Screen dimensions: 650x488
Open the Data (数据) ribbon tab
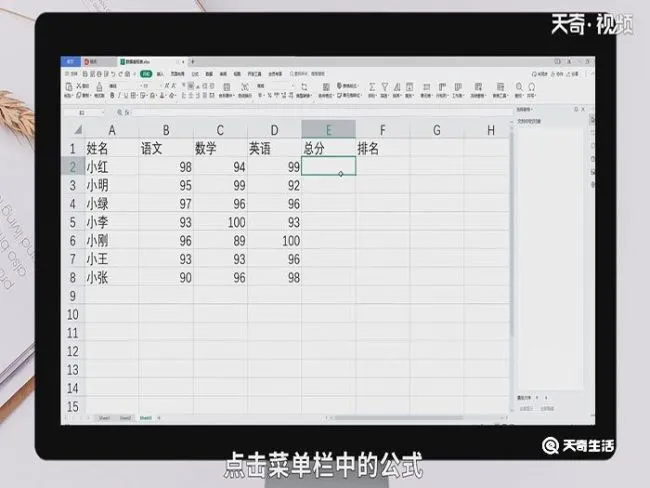(209, 74)
